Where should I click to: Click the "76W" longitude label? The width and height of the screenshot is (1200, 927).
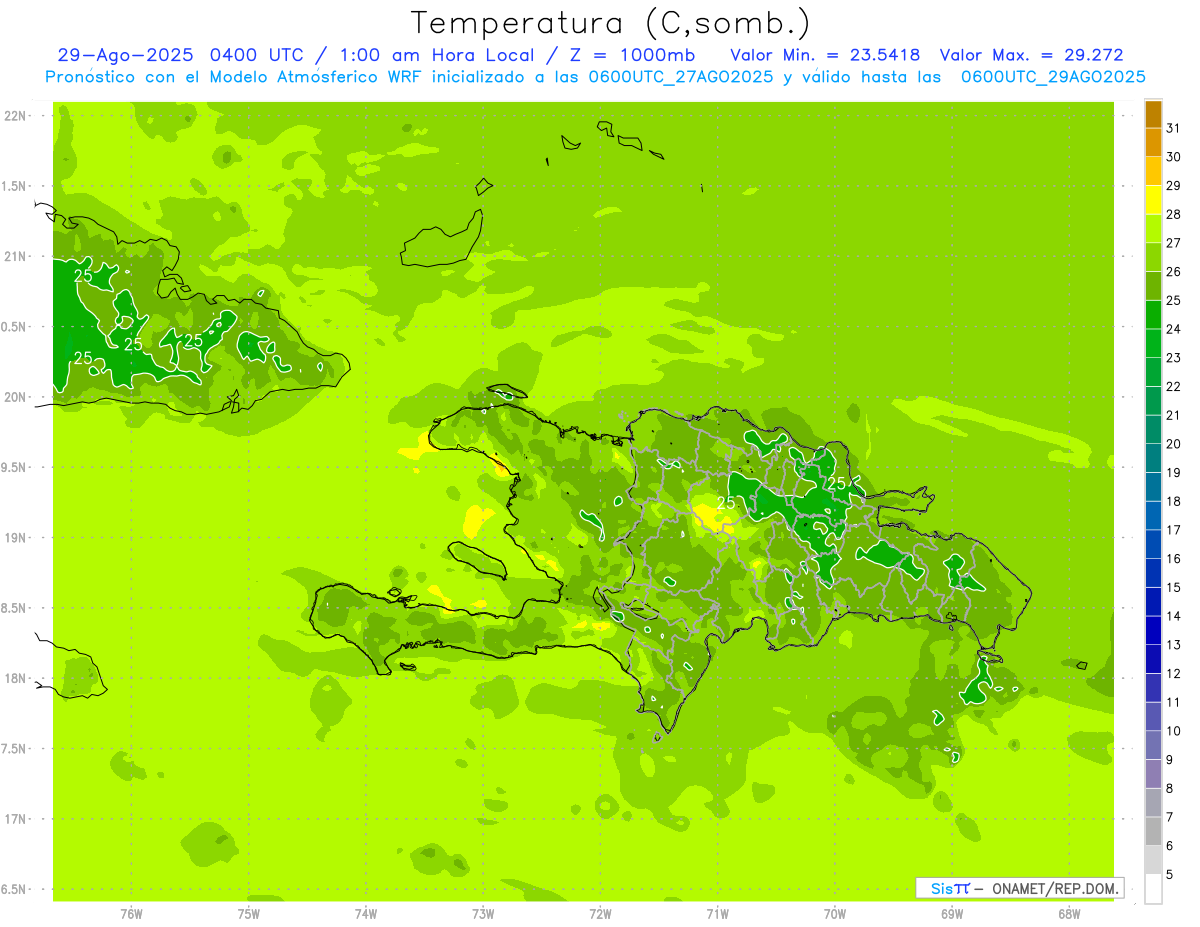point(131,913)
